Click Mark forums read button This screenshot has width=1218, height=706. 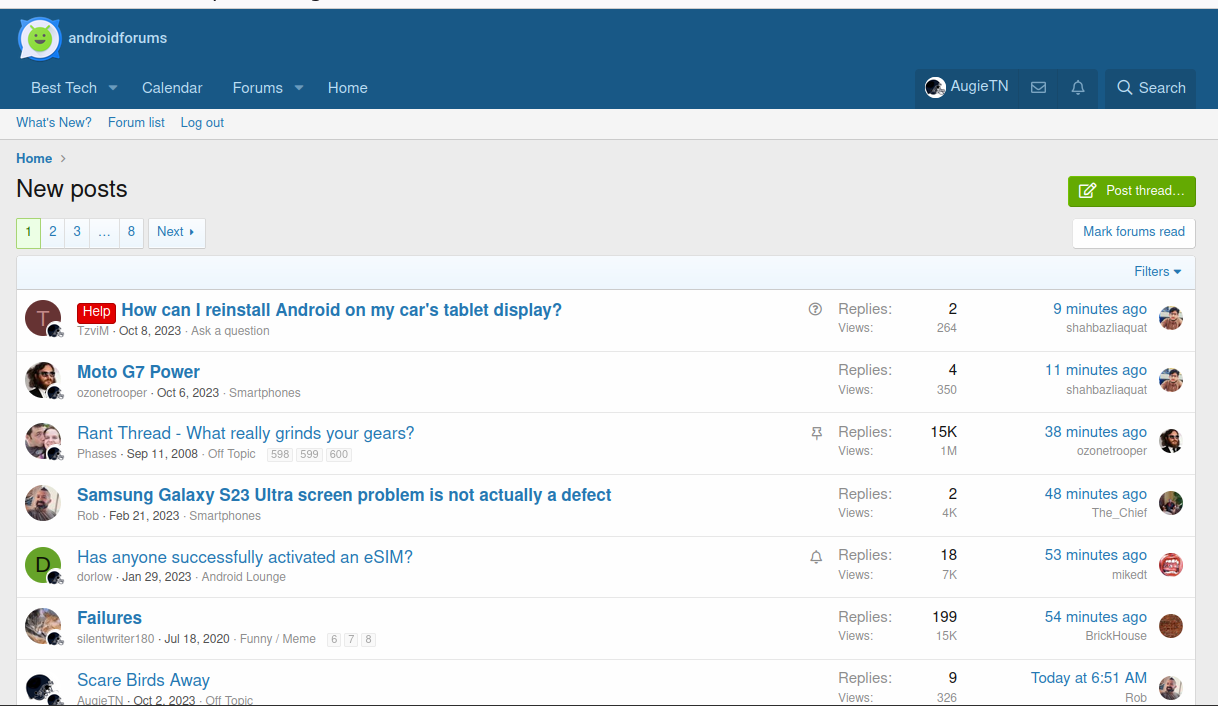click(1133, 232)
